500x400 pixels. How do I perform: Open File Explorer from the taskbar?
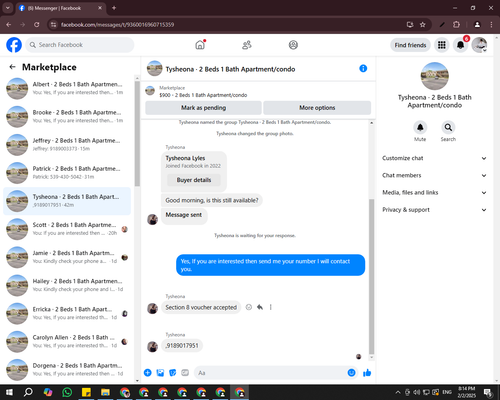coord(105,392)
